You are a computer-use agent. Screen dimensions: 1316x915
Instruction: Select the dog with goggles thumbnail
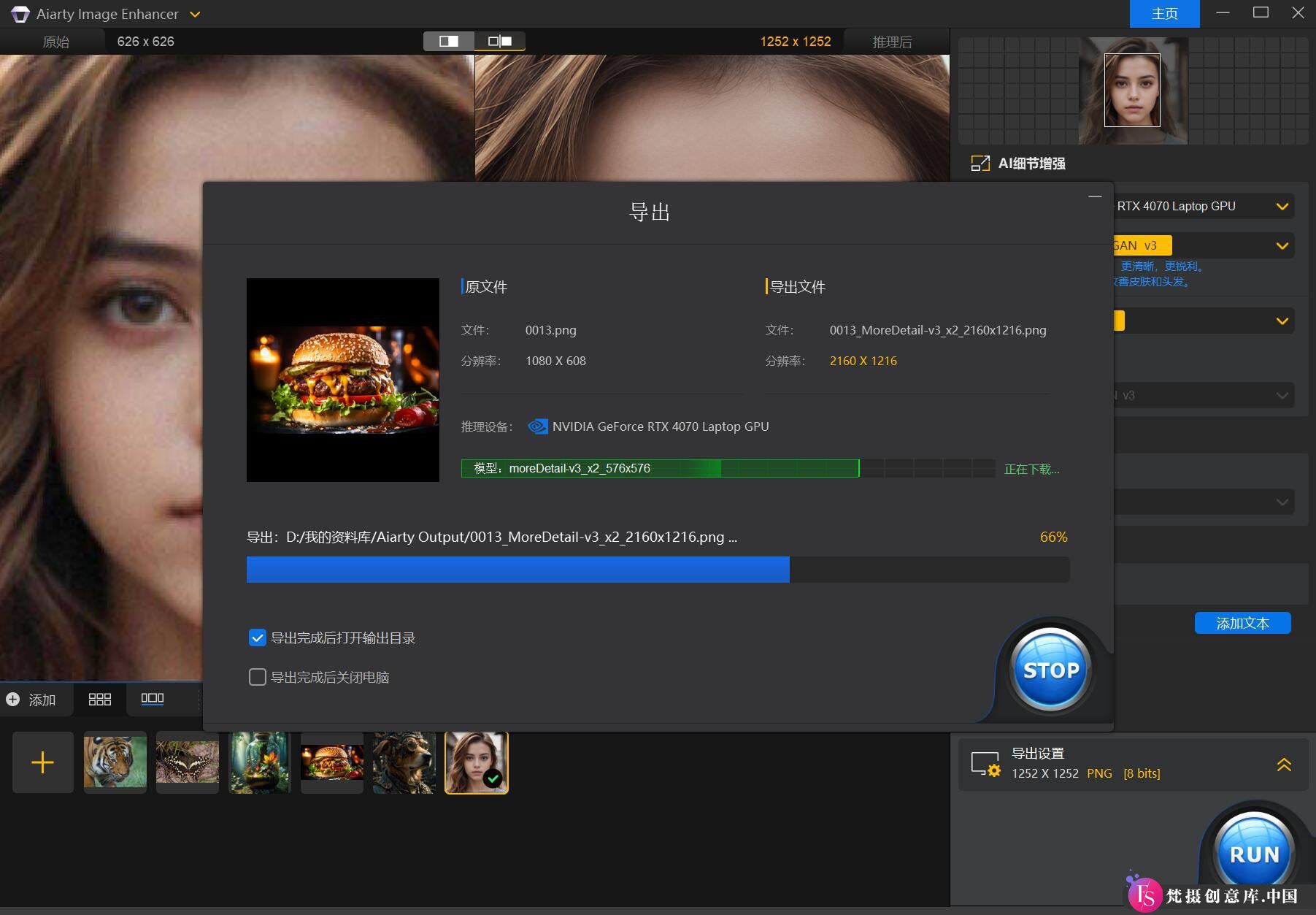[x=404, y=762]
